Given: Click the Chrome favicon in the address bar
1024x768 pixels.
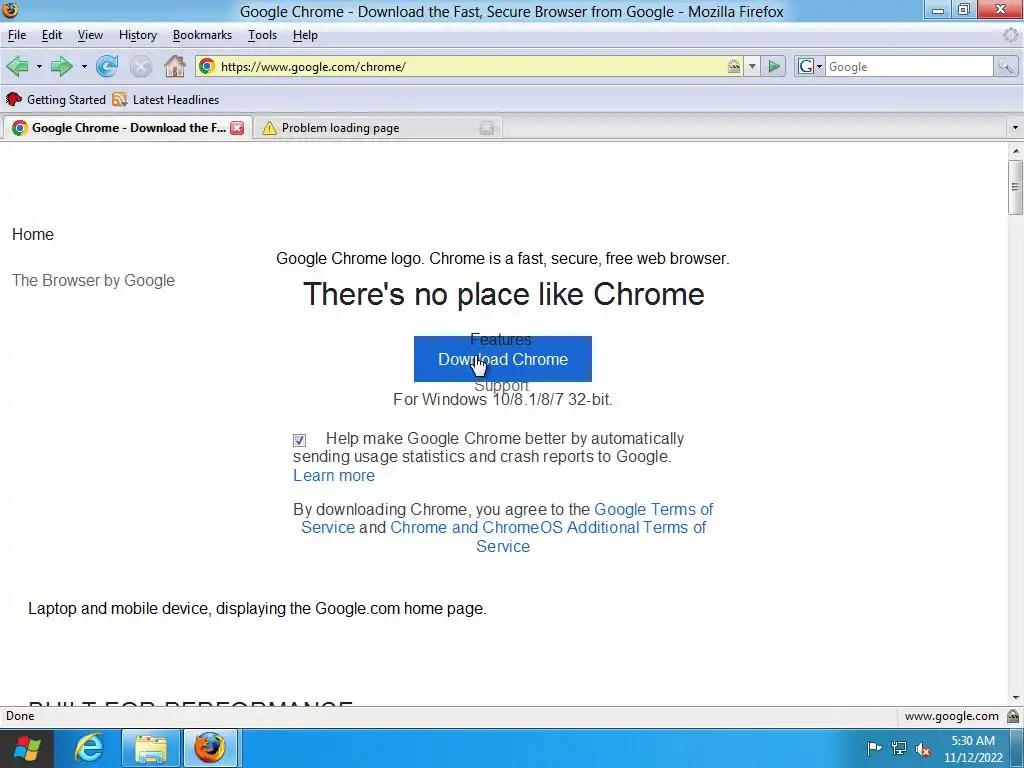Looking at the screenshot, I should tap(207, 66).
